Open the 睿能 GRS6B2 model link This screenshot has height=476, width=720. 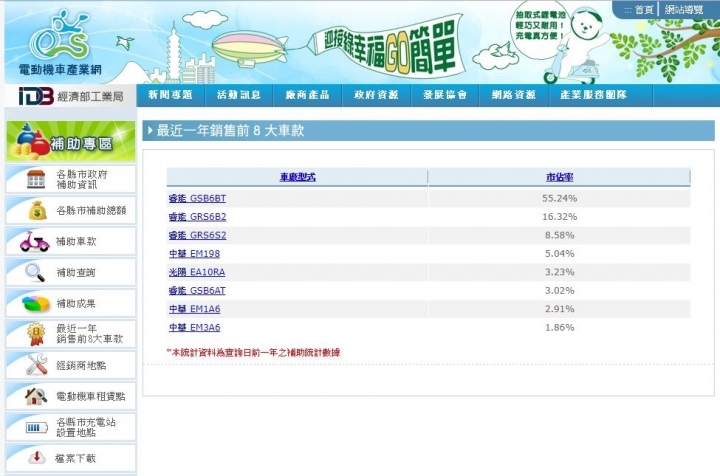pyautogui.click(x=197, y=217)
